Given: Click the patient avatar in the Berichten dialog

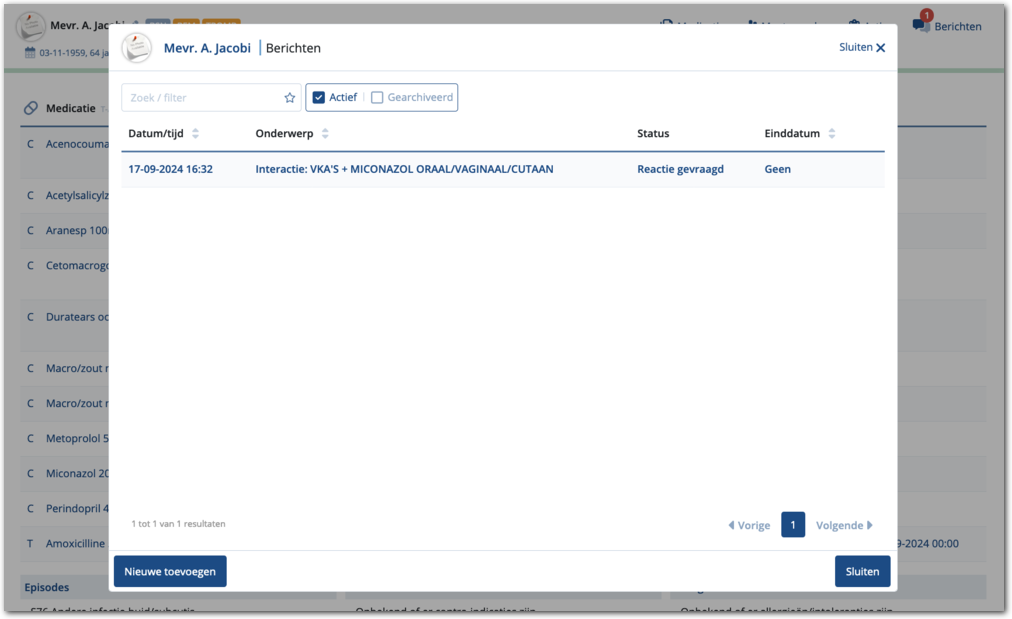Looking at the screenshot, I should pyautogui.click(x=137, y=48).
